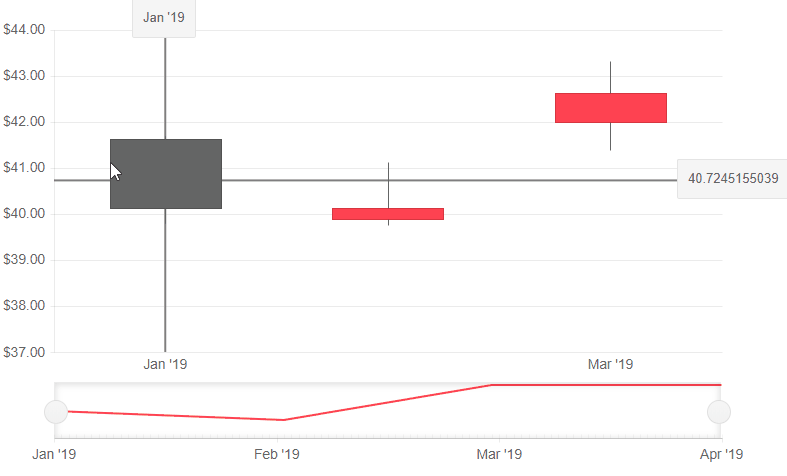This screenshot has width=787, height=476.
Task: Click the upper wick of February candlestick
Action: 388,185
